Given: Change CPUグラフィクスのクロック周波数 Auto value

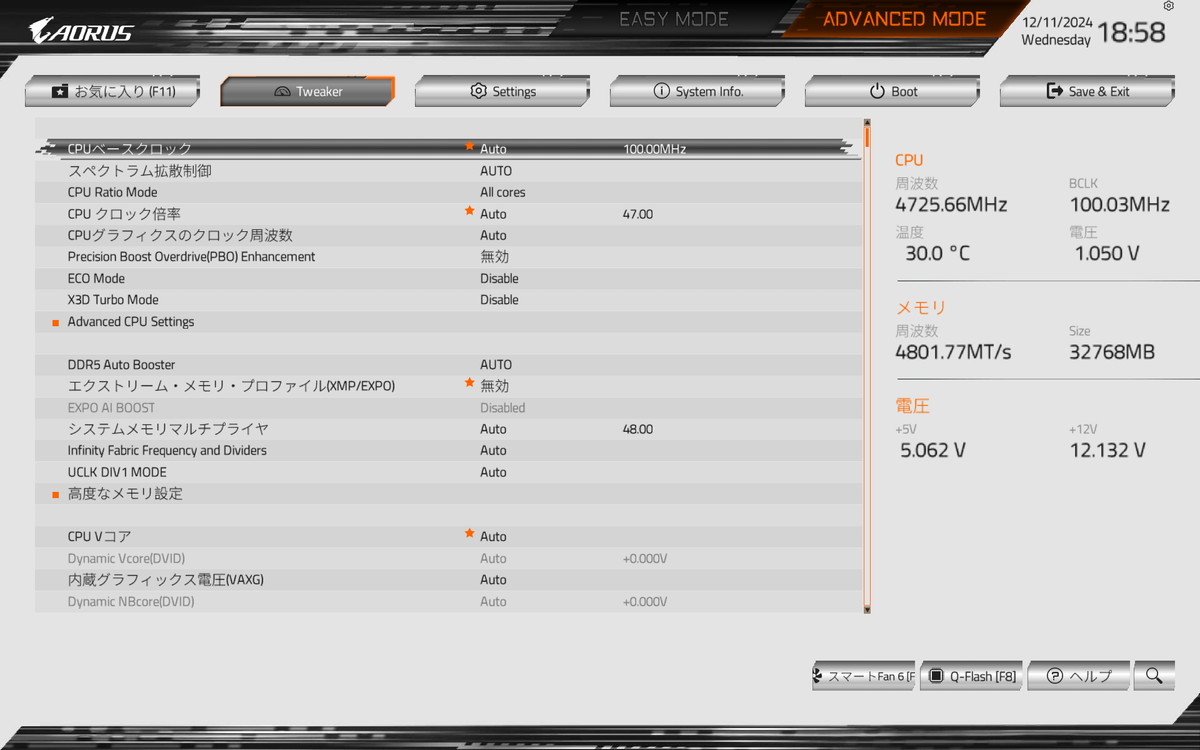Looking at the screenshot, I should (493, 236).
